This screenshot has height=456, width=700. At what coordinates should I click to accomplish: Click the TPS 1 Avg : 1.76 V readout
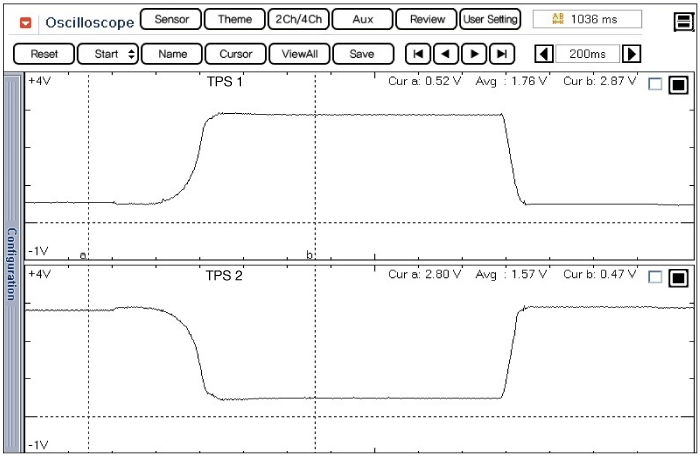pyautogui.click(x=511, y=81)
